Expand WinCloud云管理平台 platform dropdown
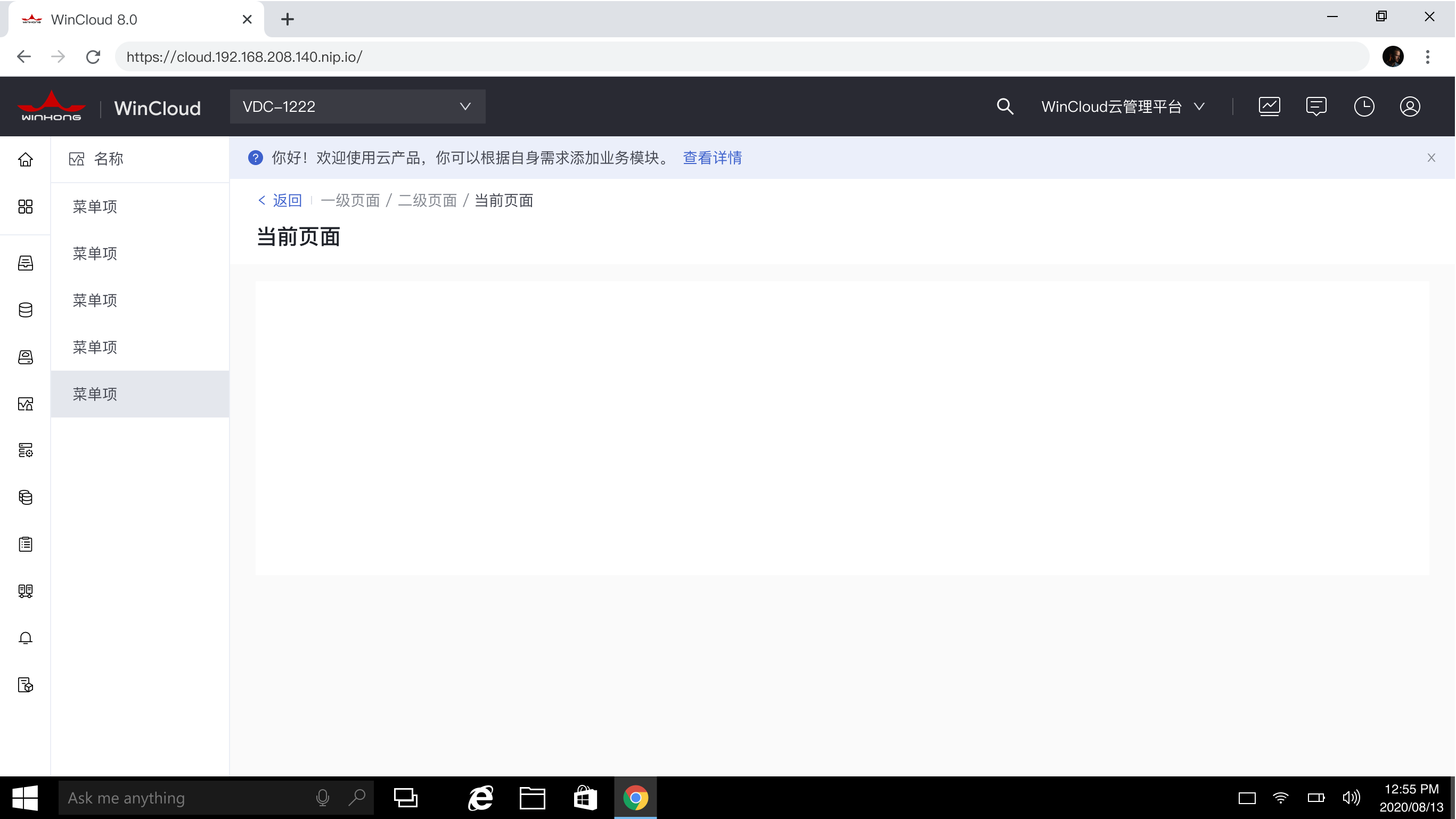This screenshot has height=819, width=1456. (x=1123, y=107)
